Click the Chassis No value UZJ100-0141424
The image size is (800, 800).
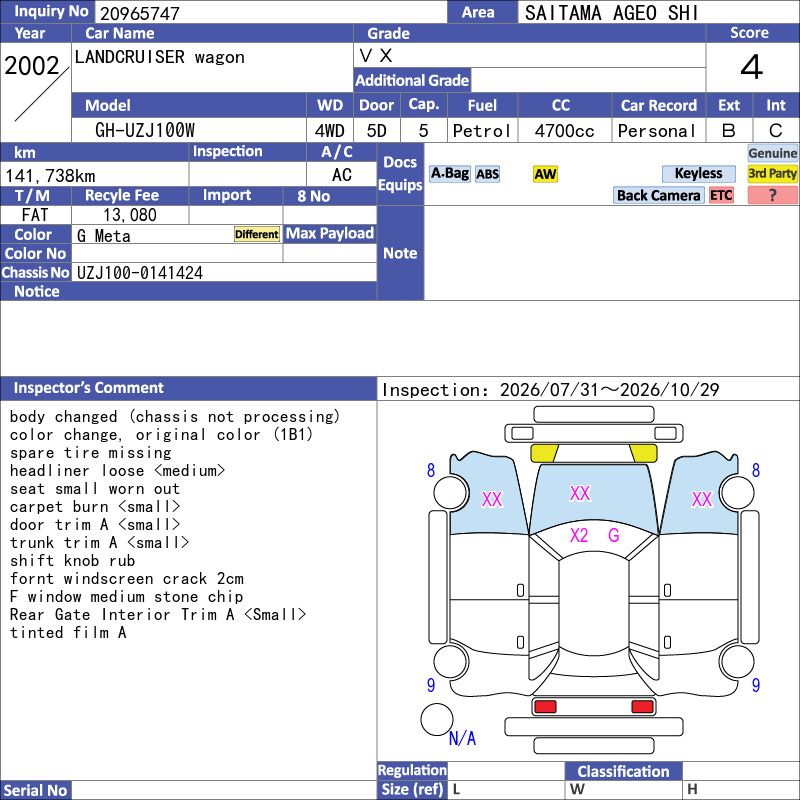(x=140, y=272)
